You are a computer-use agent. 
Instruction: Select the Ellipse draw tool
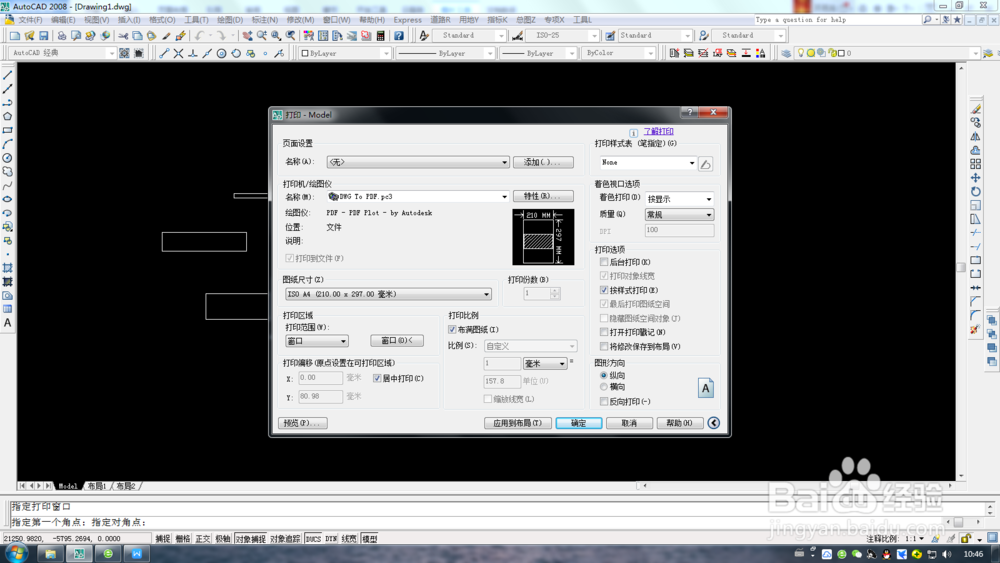(x=8, y=199)
